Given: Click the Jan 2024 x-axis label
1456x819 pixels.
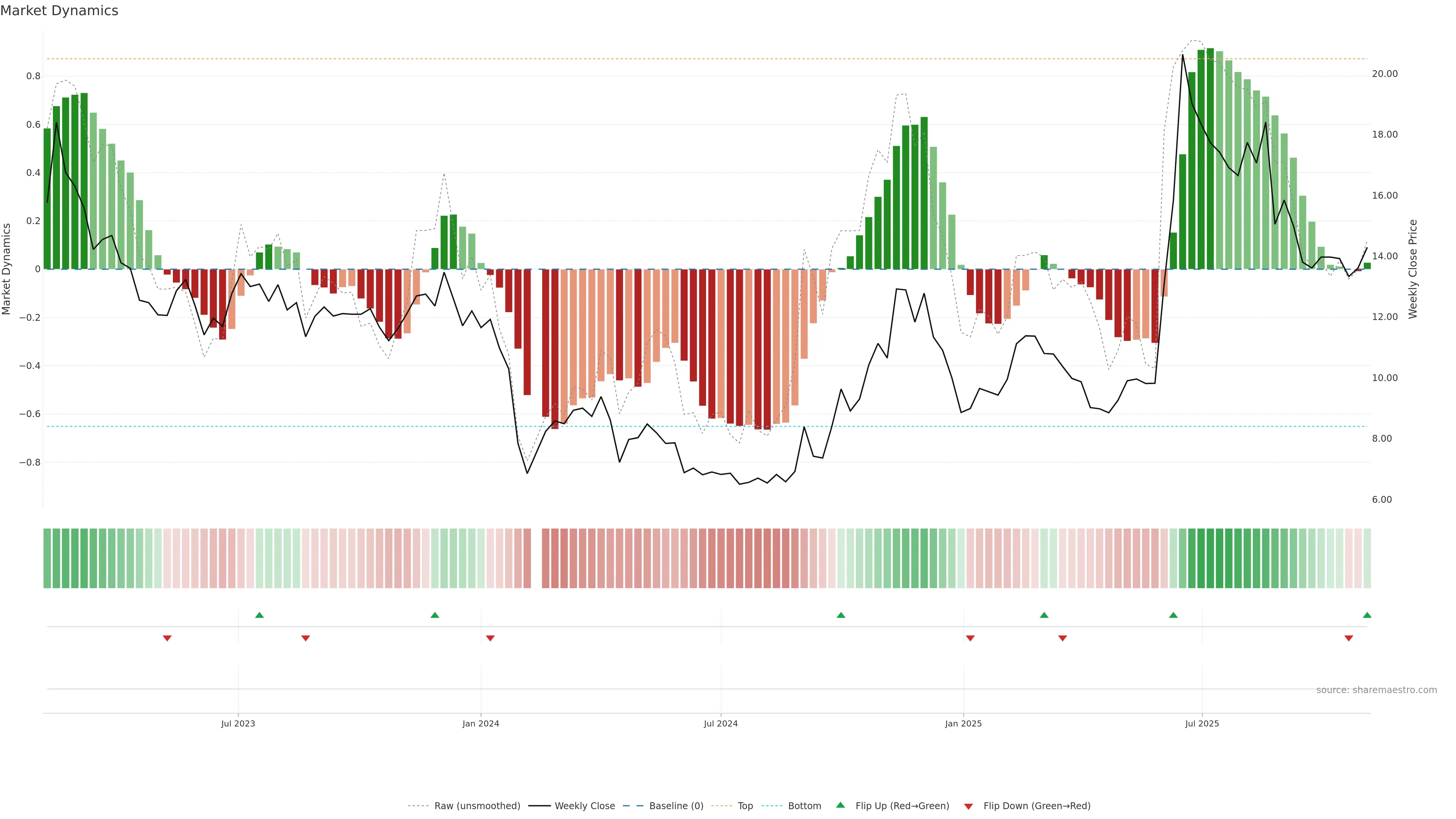Looking at the screenshot, I should (x=480, y=723).
